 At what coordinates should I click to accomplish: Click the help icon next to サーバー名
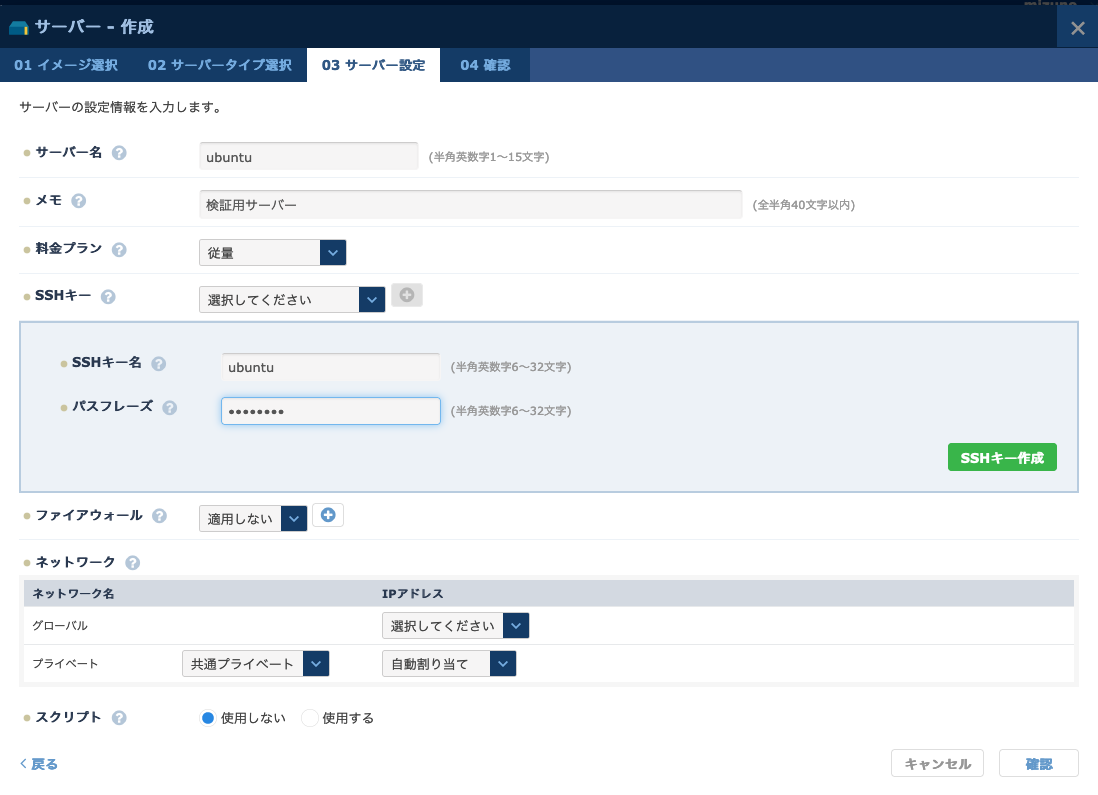(119, 153)
